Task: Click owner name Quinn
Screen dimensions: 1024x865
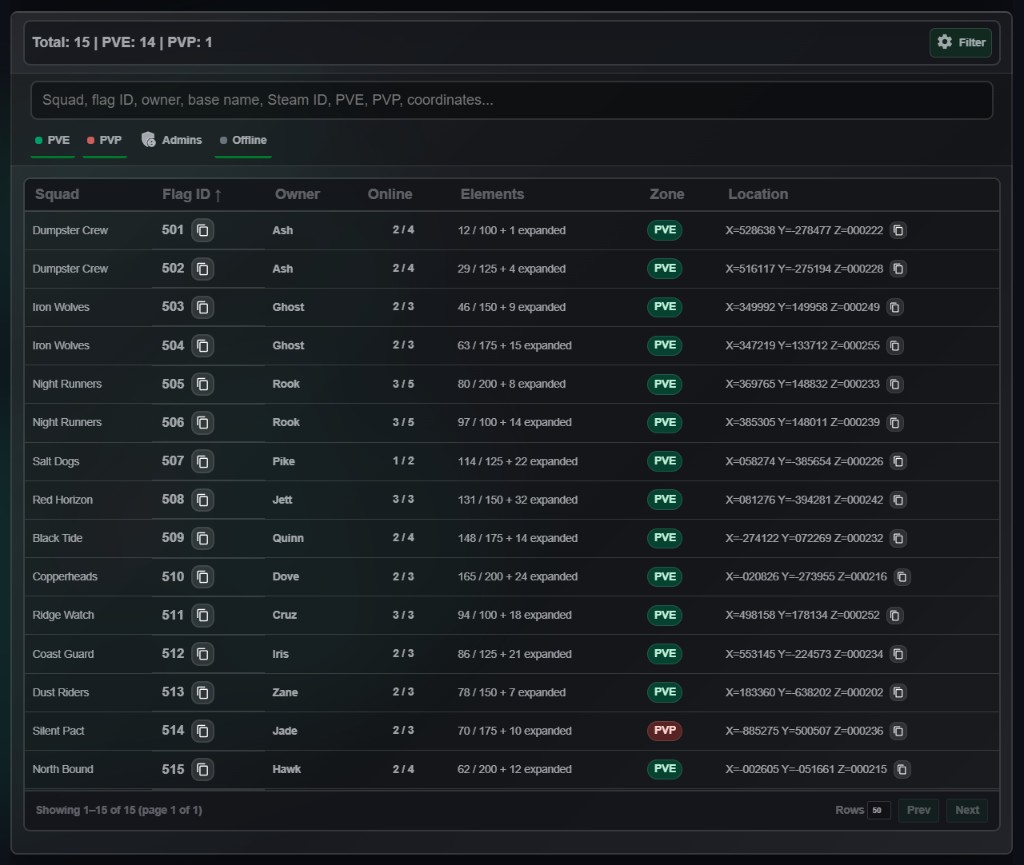Action: (x=288, y=538)
